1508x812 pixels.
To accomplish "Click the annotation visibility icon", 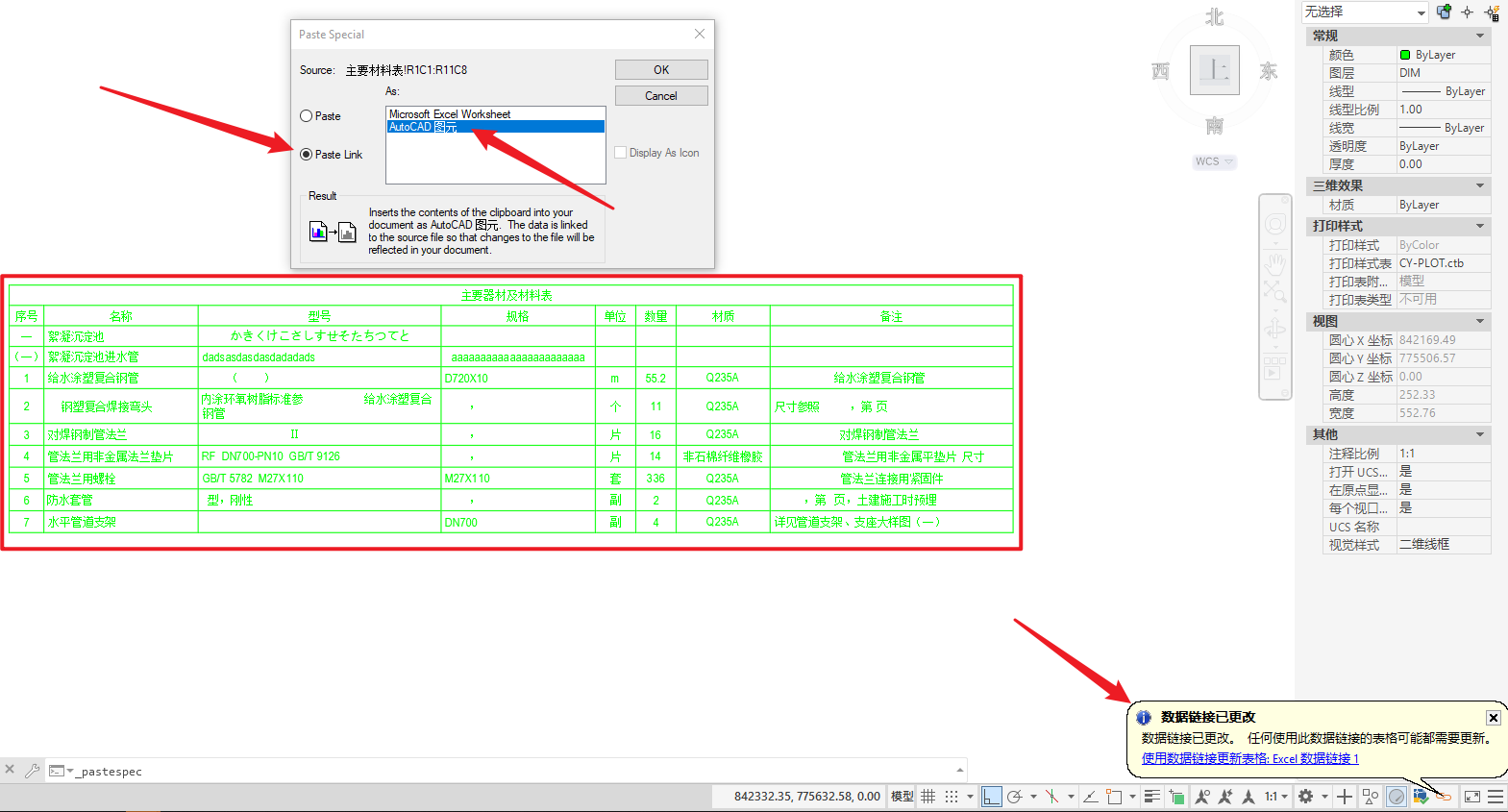I will coord(1202,797).
